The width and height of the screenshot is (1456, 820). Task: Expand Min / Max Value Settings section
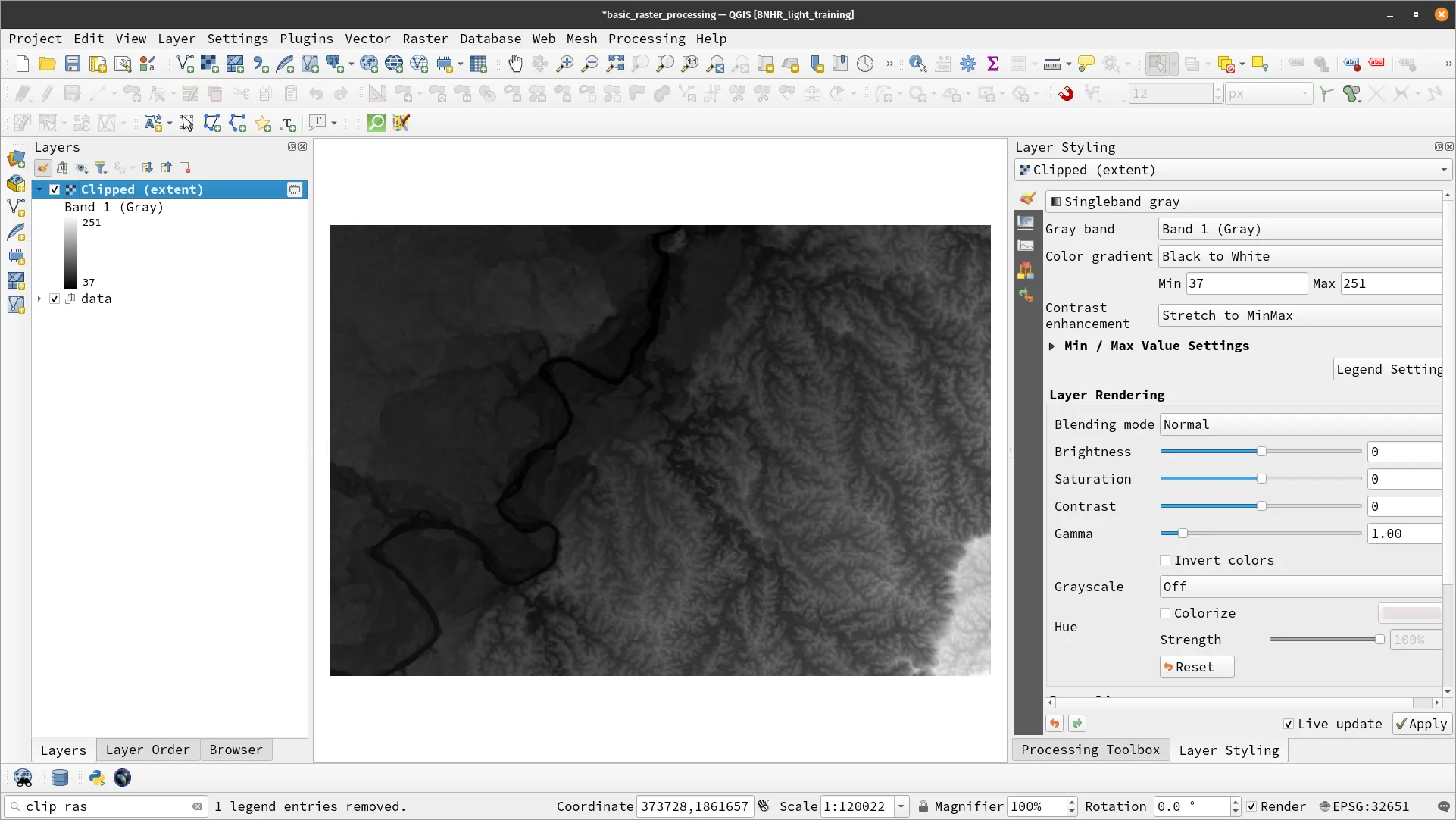pos(1051,346)
